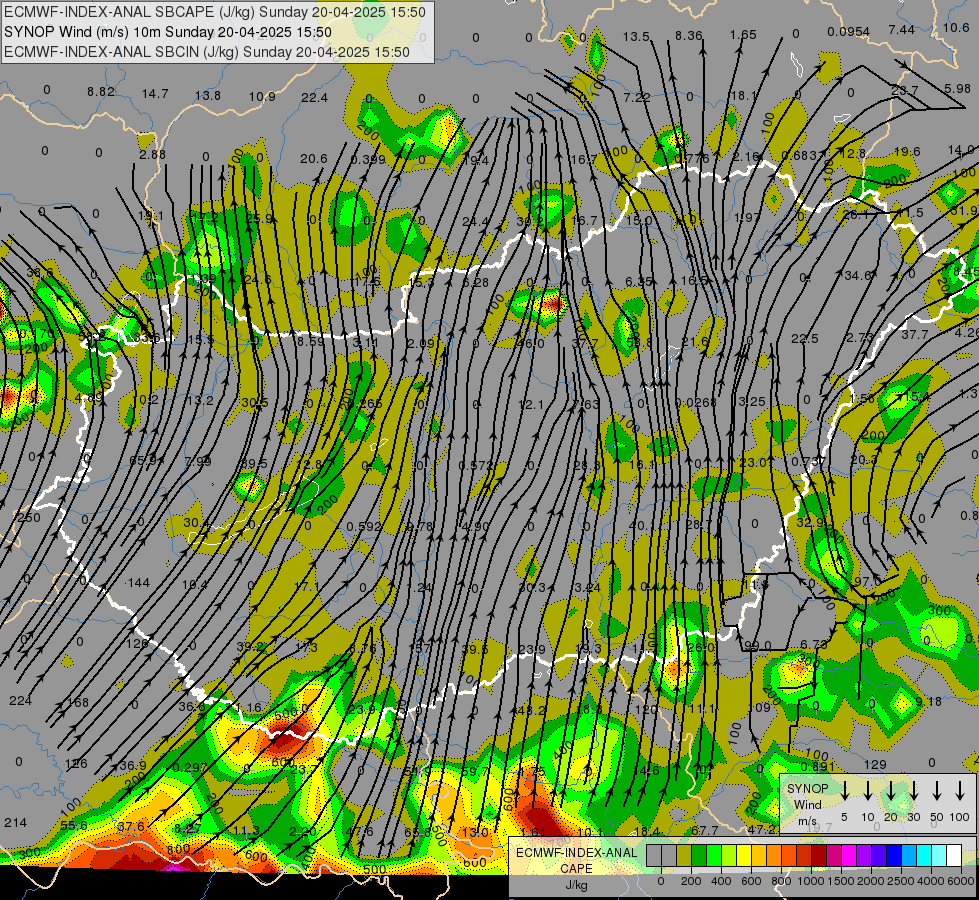Click the 4000 tick label in CAPE legend
The height and width of the screenshot is (900, 979).
(931, 881)
